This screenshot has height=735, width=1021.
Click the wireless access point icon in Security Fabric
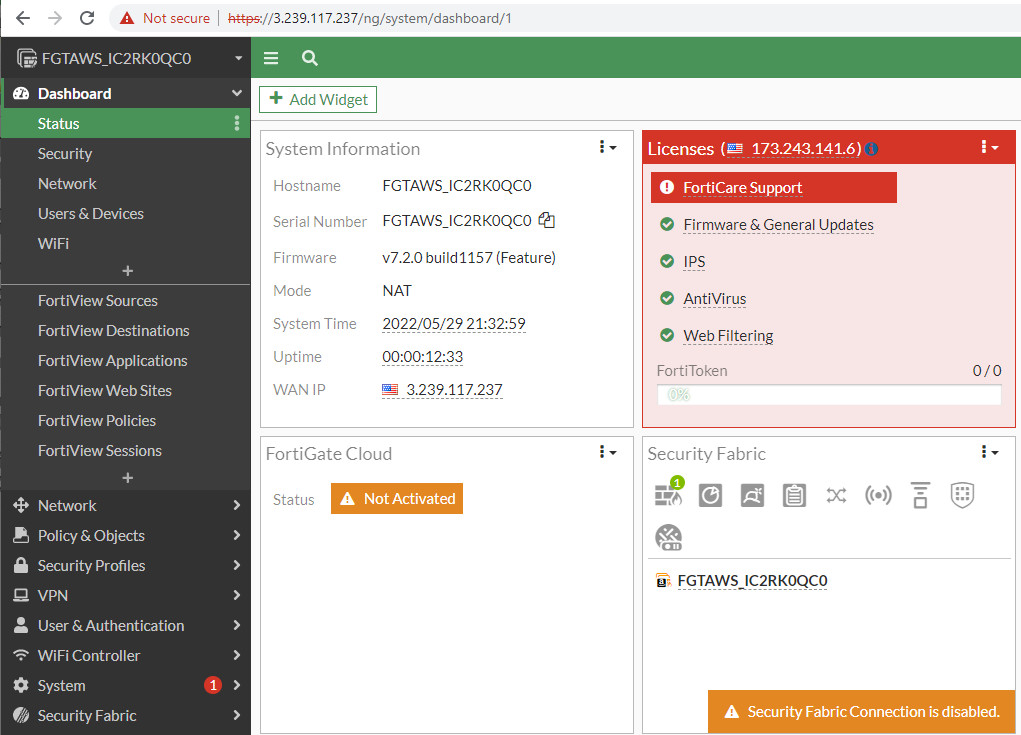tap(878, 495)
